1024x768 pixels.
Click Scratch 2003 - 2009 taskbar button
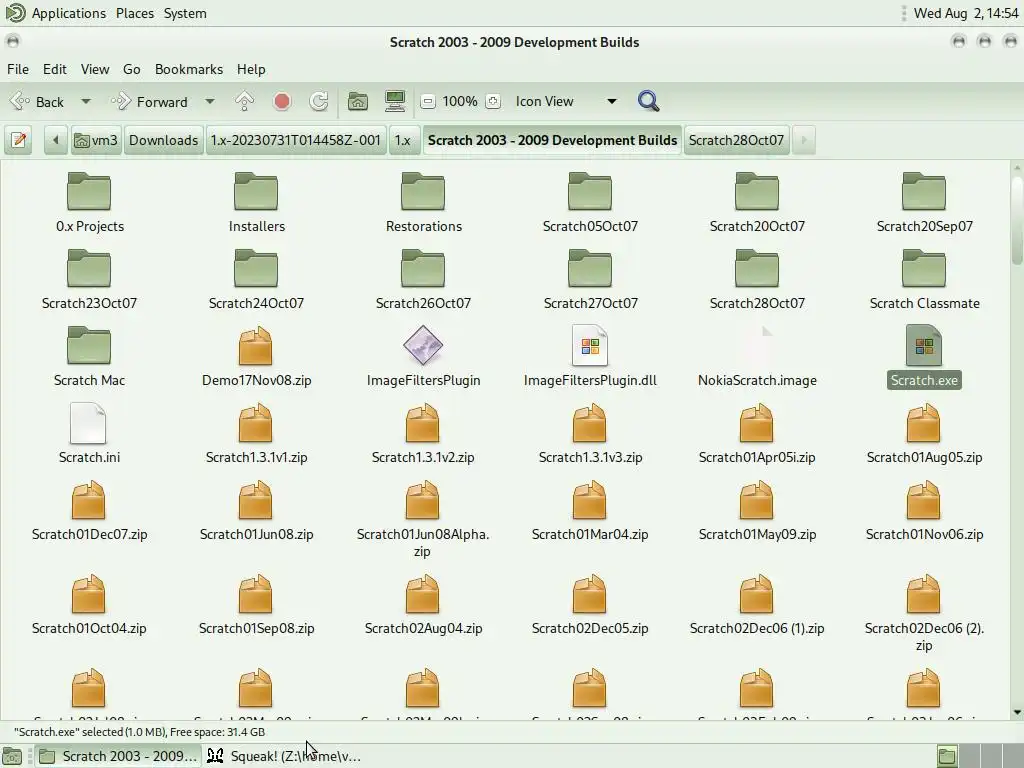pyautogui.click(x=118, y=756)
